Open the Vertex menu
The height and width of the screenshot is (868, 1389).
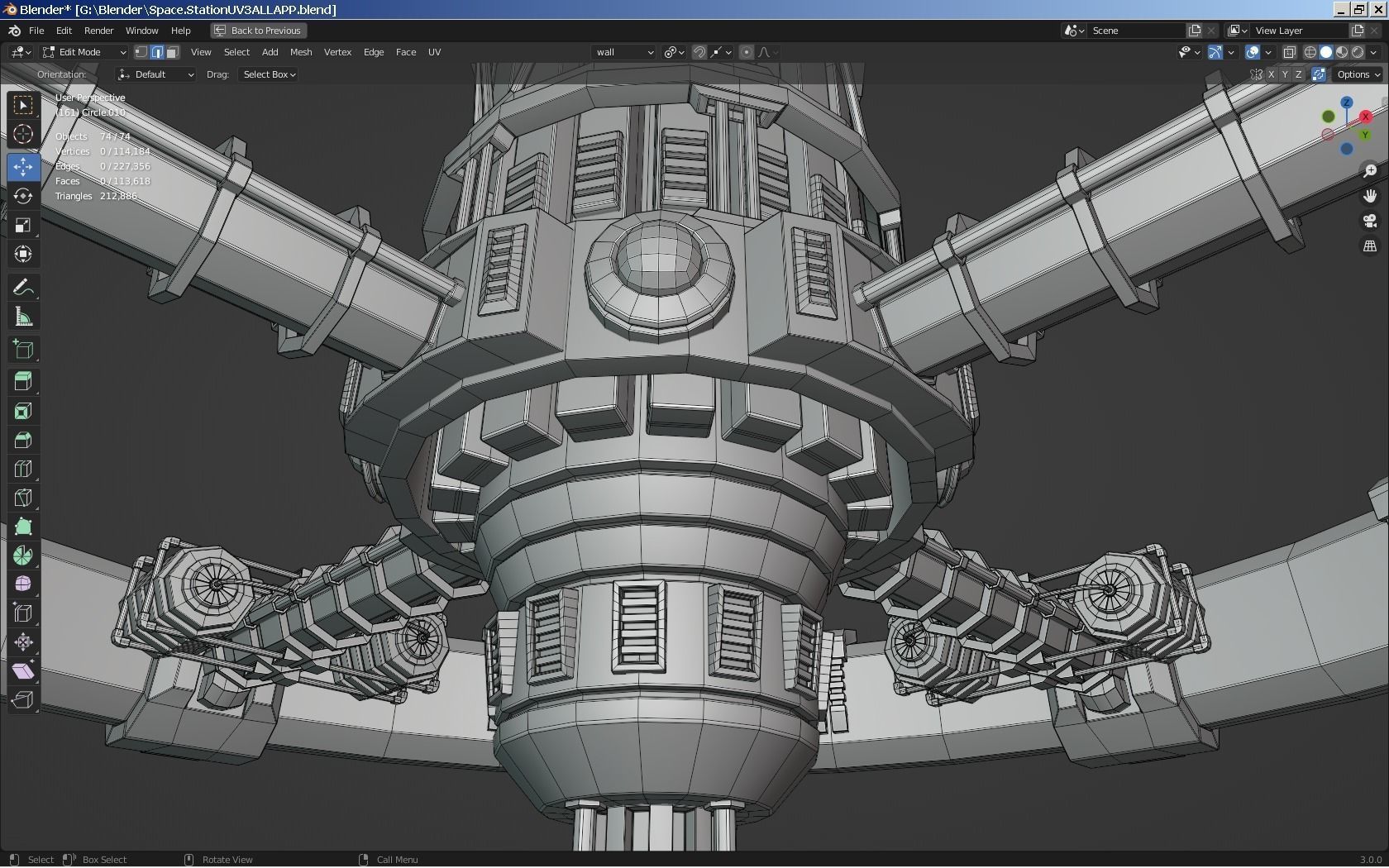click(337, 52)
